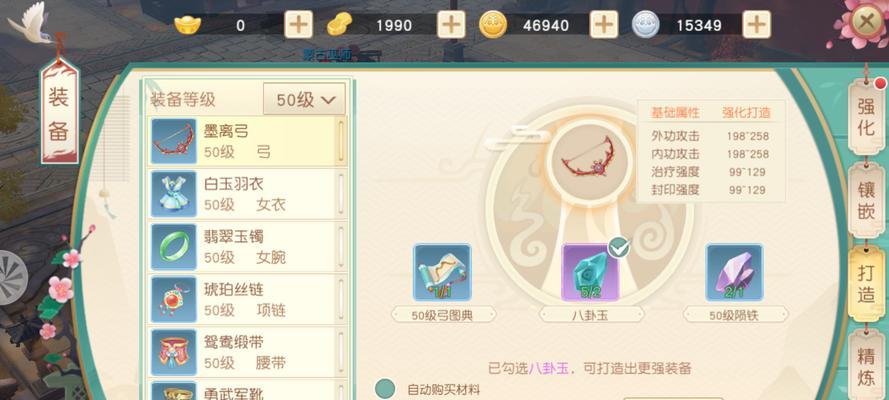This screenshot has width=889, height=400.
Task: Click the gold ingot currency icon
Action: tap(188, 24)
